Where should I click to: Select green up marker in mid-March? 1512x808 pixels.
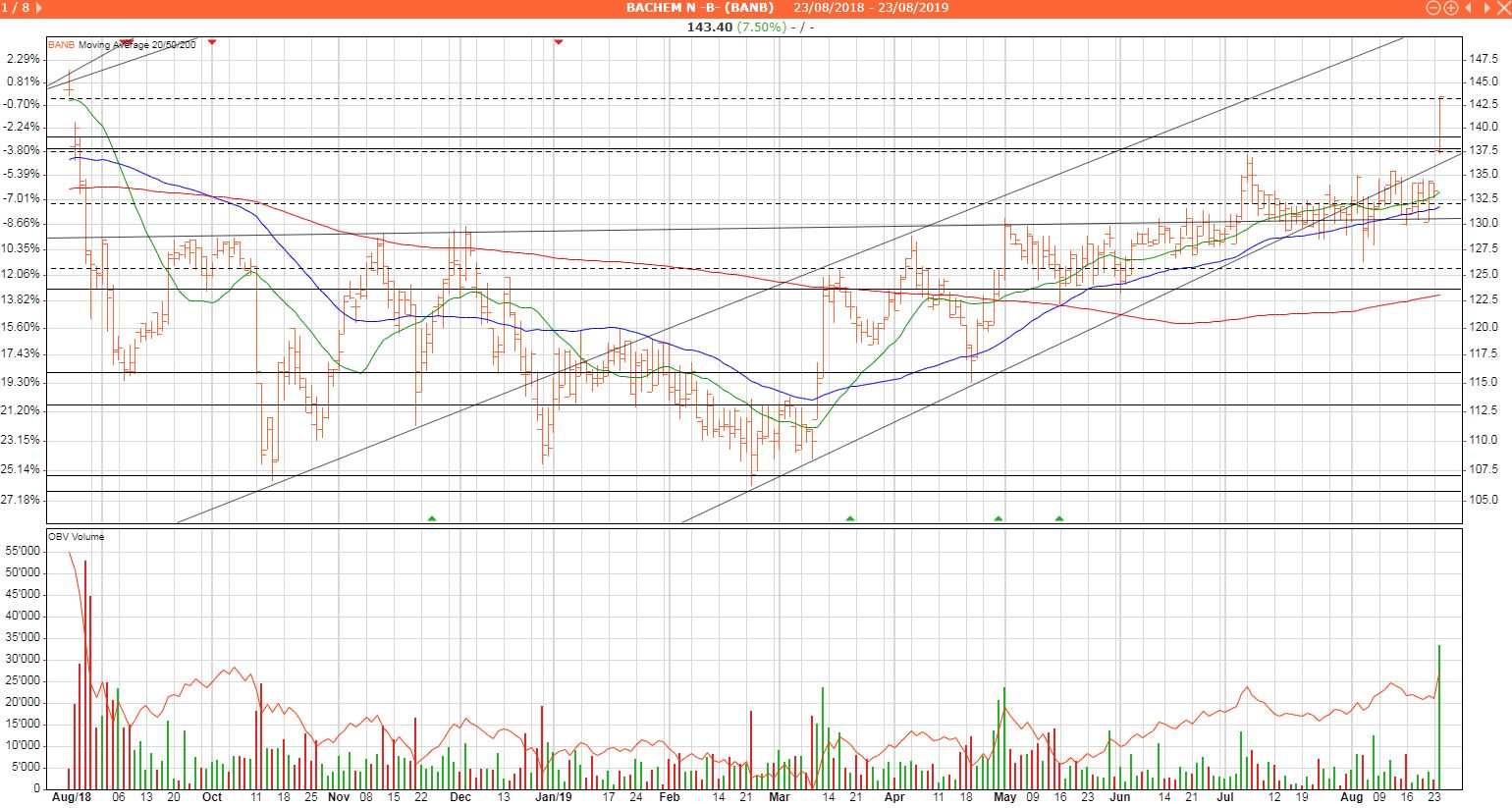click(850, 517)
